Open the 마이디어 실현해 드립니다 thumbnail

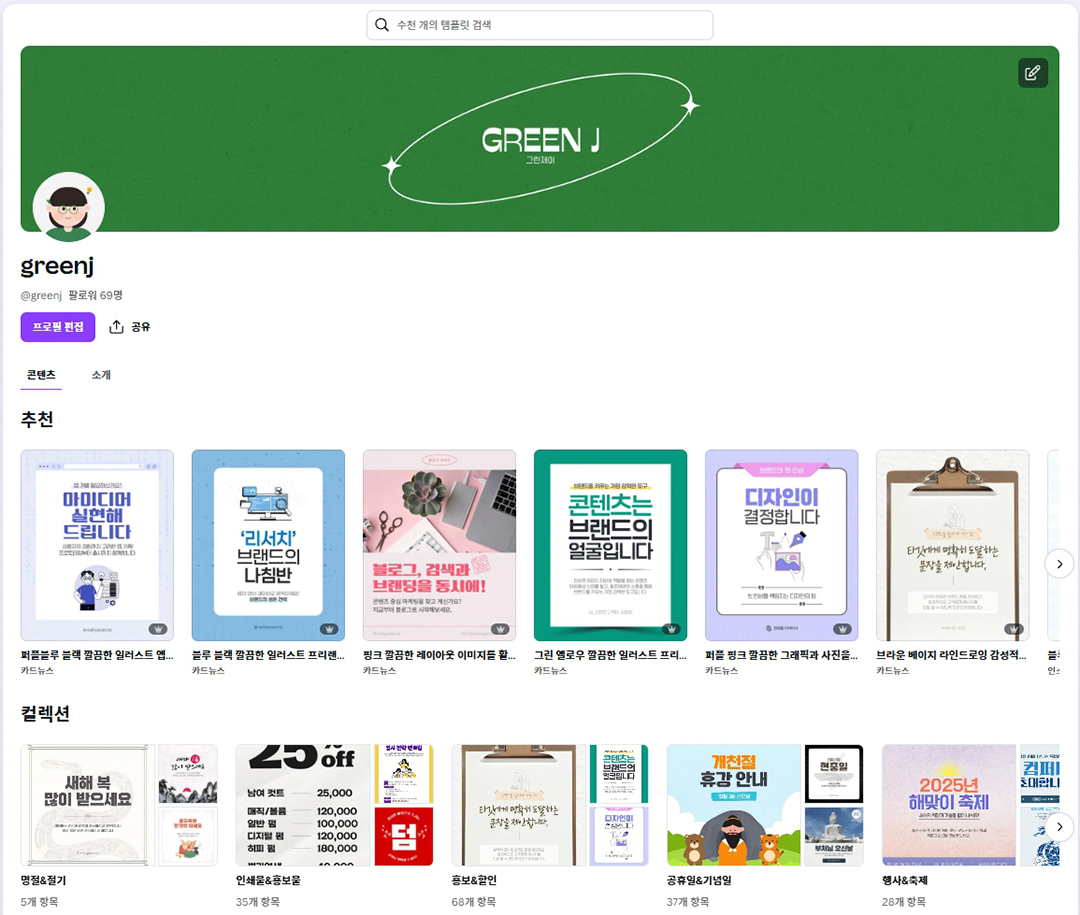point(97,545)
